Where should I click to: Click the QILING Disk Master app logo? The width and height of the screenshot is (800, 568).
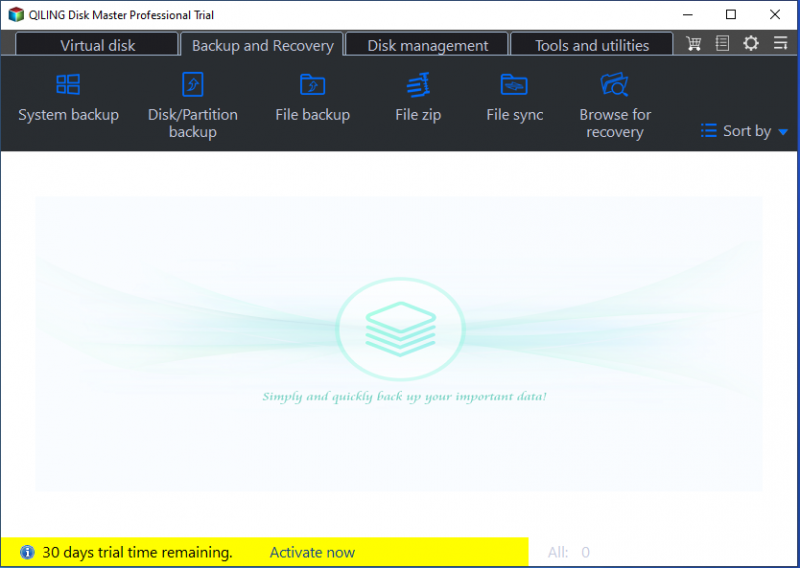[x=16, y=14]
